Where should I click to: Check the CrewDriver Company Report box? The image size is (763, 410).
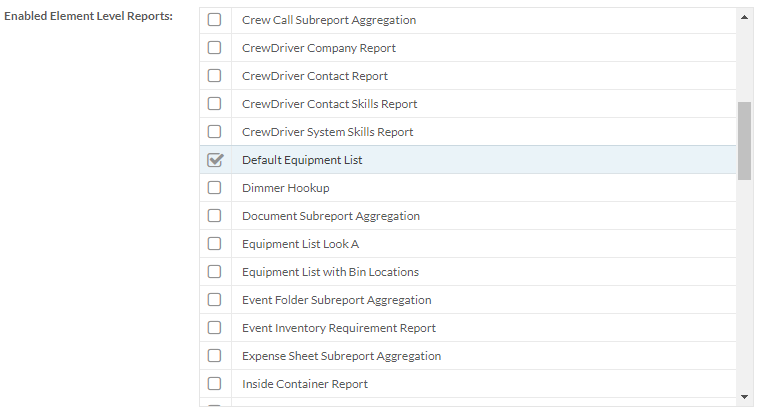tap(214, 48)
